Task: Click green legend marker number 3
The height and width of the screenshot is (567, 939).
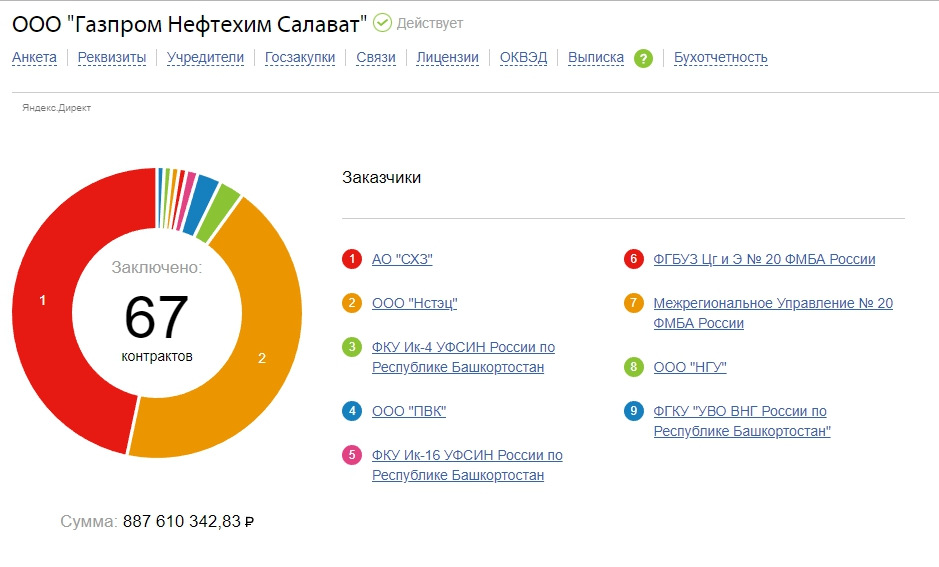Action: [352, 347]
